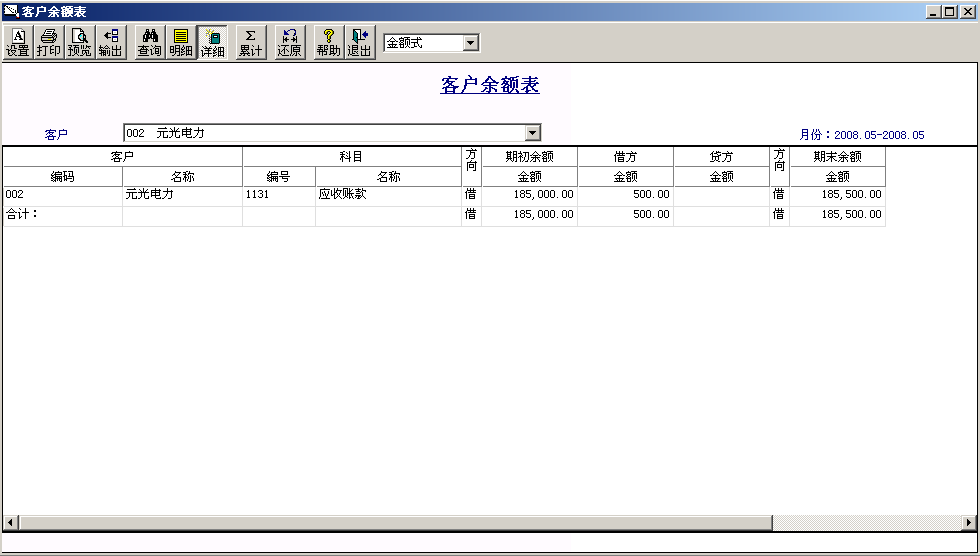
Task: Open 查询 (Query) with the binoculars icon
Action: 150,42
